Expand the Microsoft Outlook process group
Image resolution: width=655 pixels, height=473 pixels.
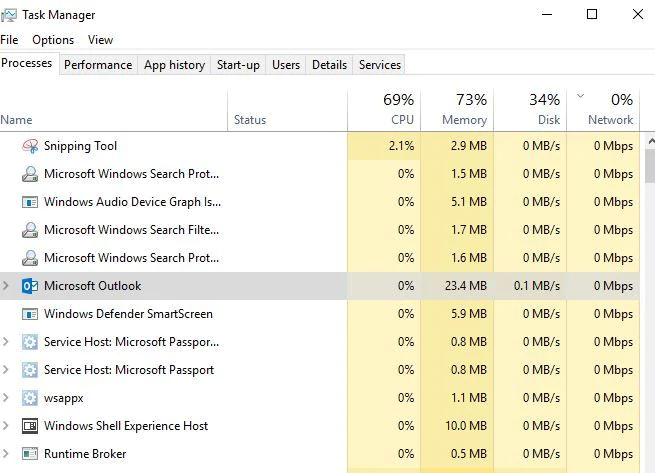[x=6, y=286]
